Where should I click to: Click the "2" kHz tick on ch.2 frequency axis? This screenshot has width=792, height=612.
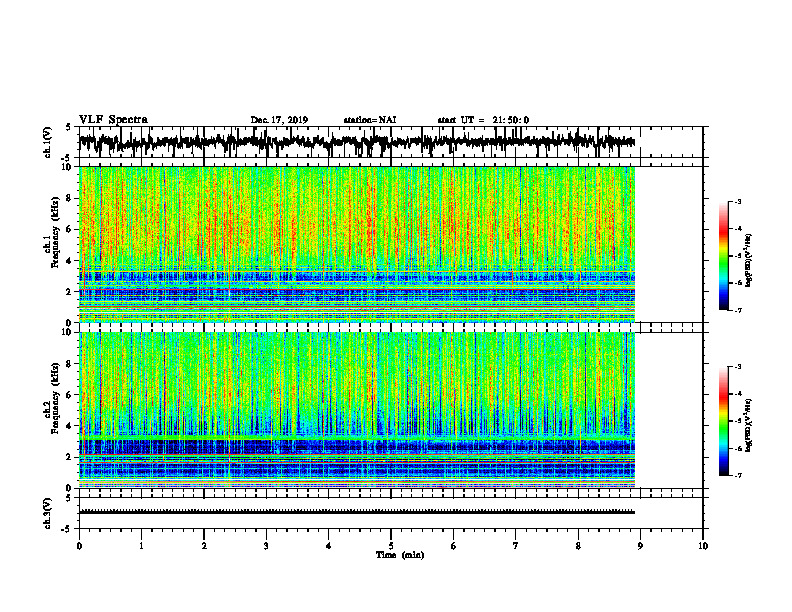point(70,457)
